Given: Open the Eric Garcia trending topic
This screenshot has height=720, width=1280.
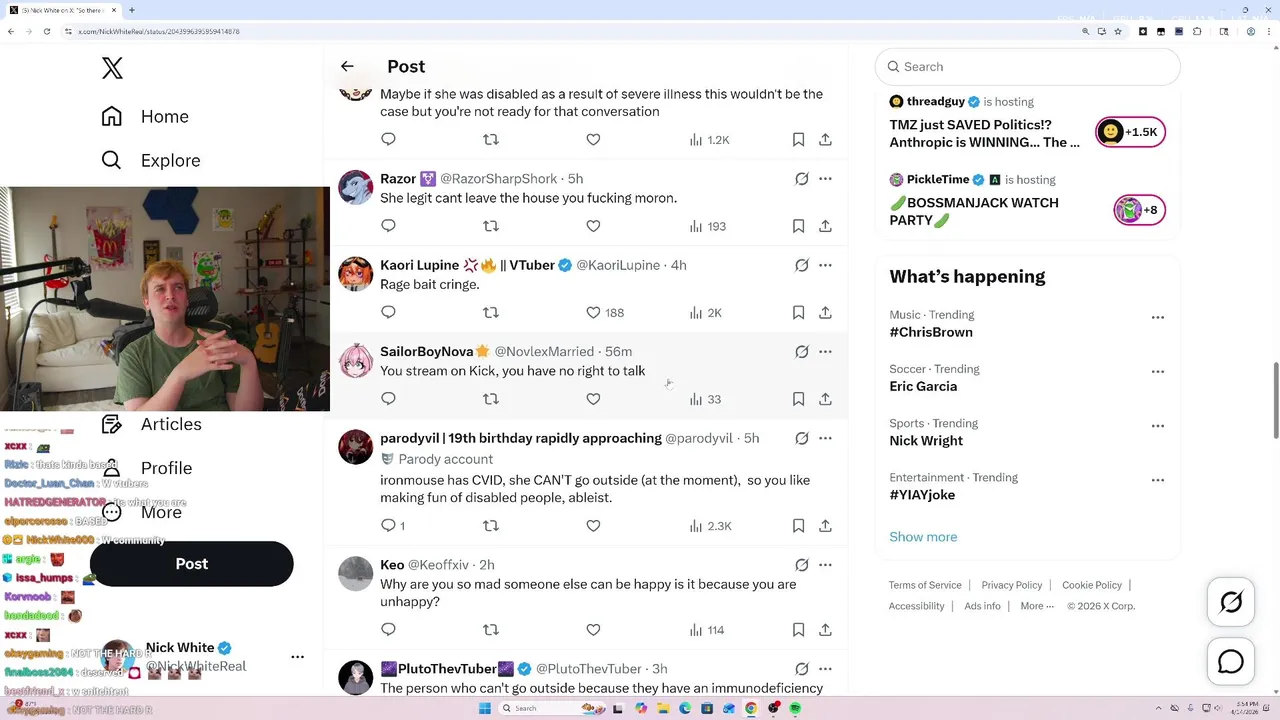Looking at the screenshot, I should [x=923, y=386].
